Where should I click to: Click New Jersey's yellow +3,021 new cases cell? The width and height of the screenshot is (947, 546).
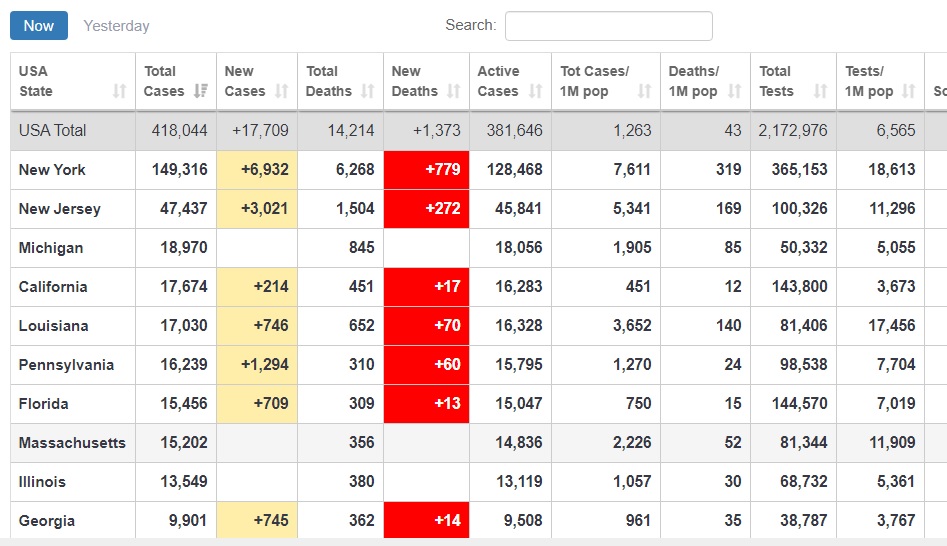257,209
